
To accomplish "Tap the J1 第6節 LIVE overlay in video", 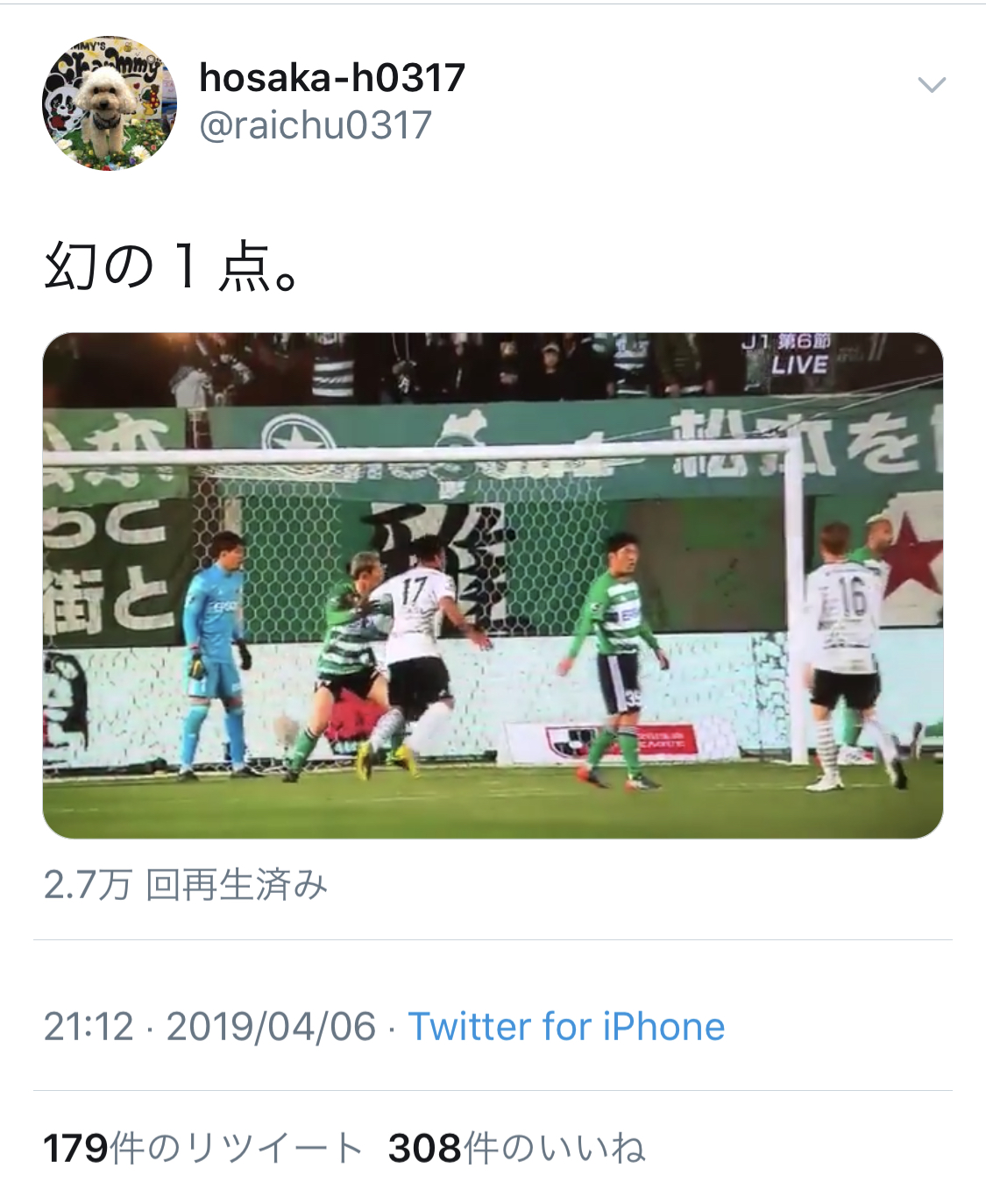I will [x=786, y=354].
